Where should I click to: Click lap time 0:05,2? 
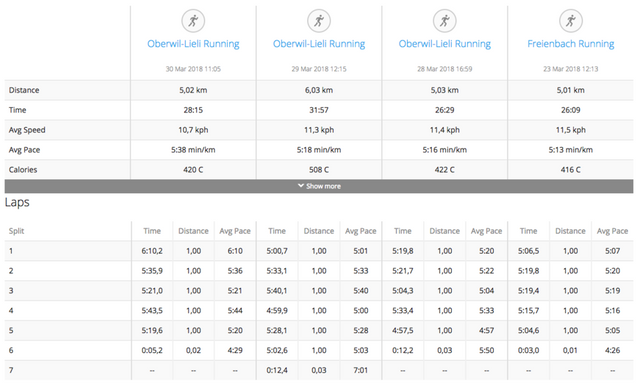pos(152,351)
